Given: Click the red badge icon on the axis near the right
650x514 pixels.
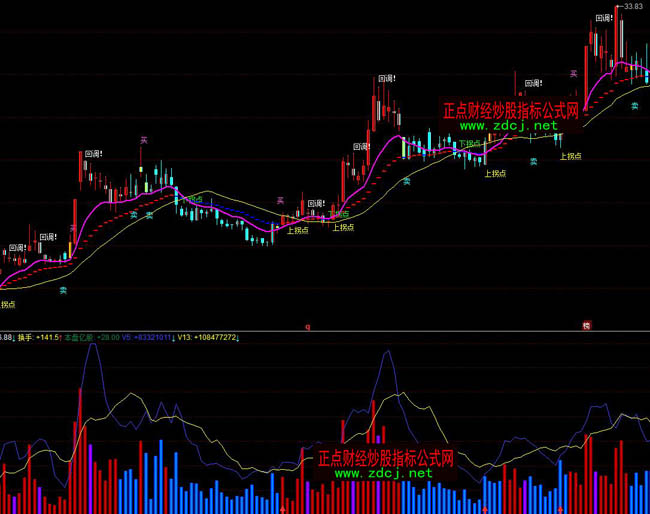Looking at the screenshot, I should coord(587,325).
